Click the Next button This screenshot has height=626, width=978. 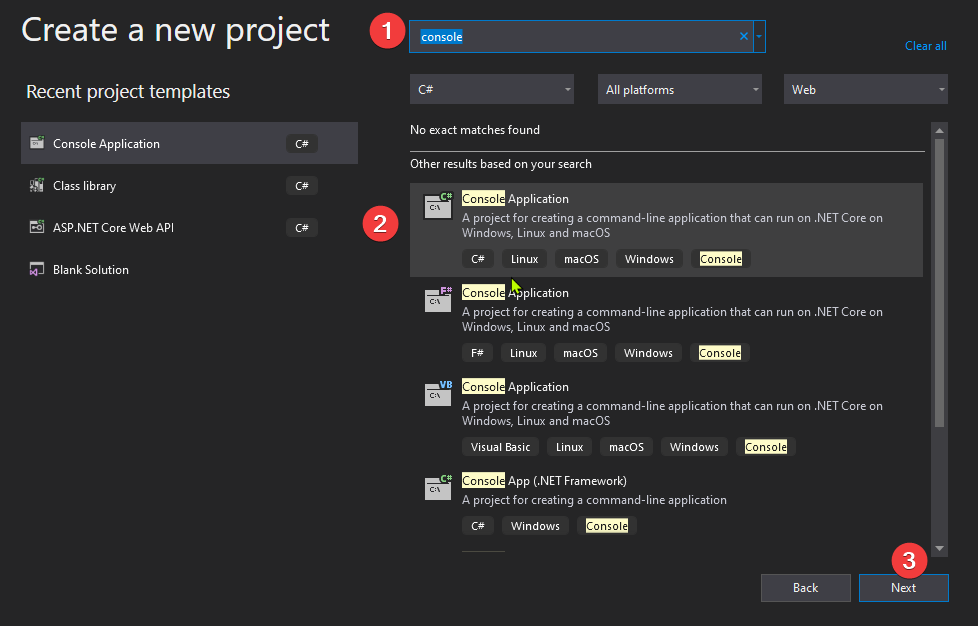903,587
